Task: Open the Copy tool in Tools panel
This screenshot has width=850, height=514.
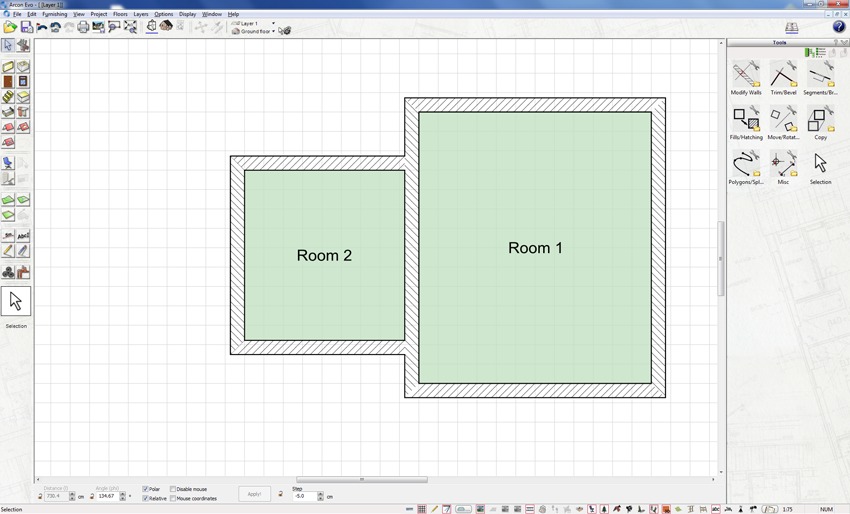Action: [x=820, y=123]
